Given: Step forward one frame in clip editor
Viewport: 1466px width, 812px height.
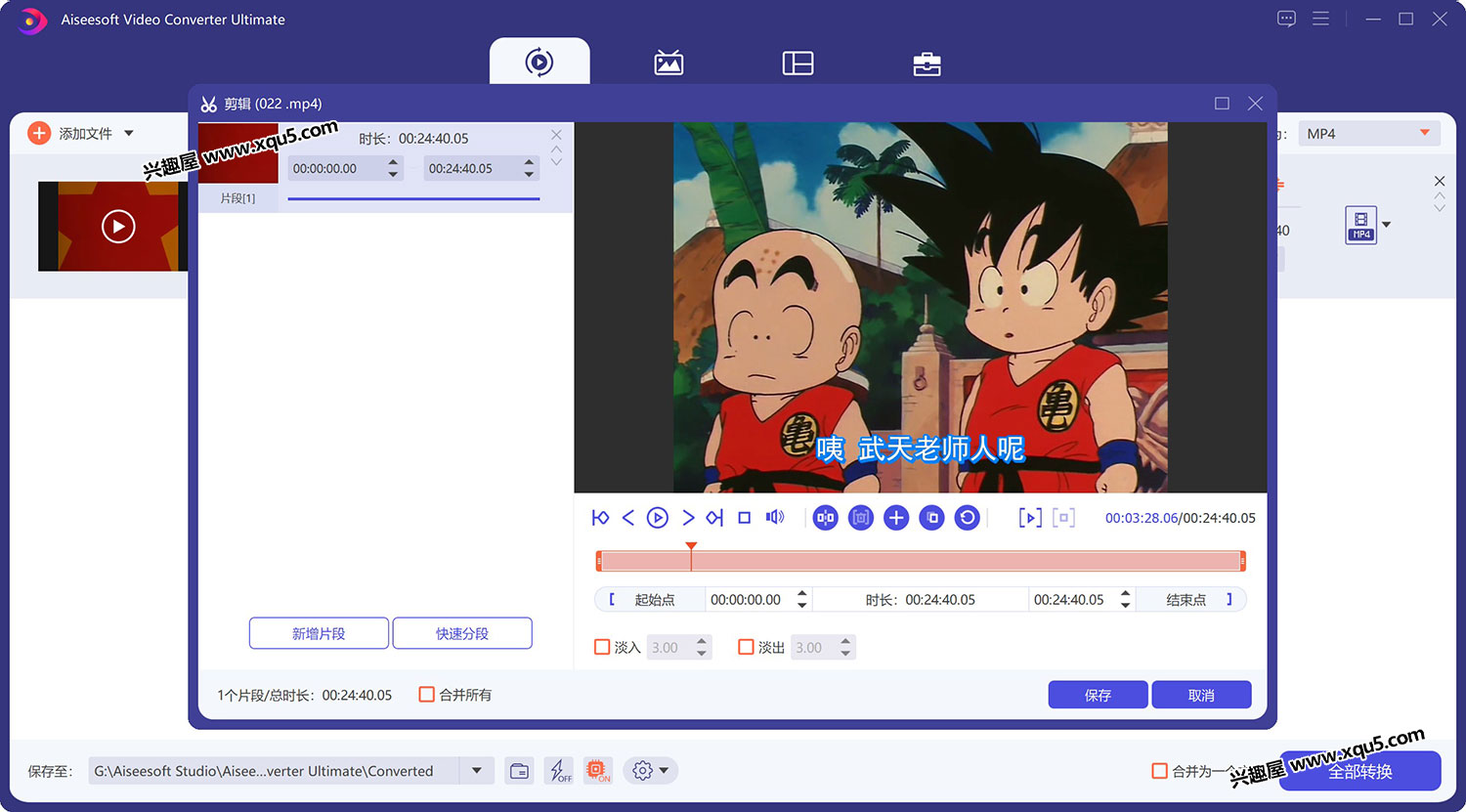Looking at the screenshot, I should 688,518.
